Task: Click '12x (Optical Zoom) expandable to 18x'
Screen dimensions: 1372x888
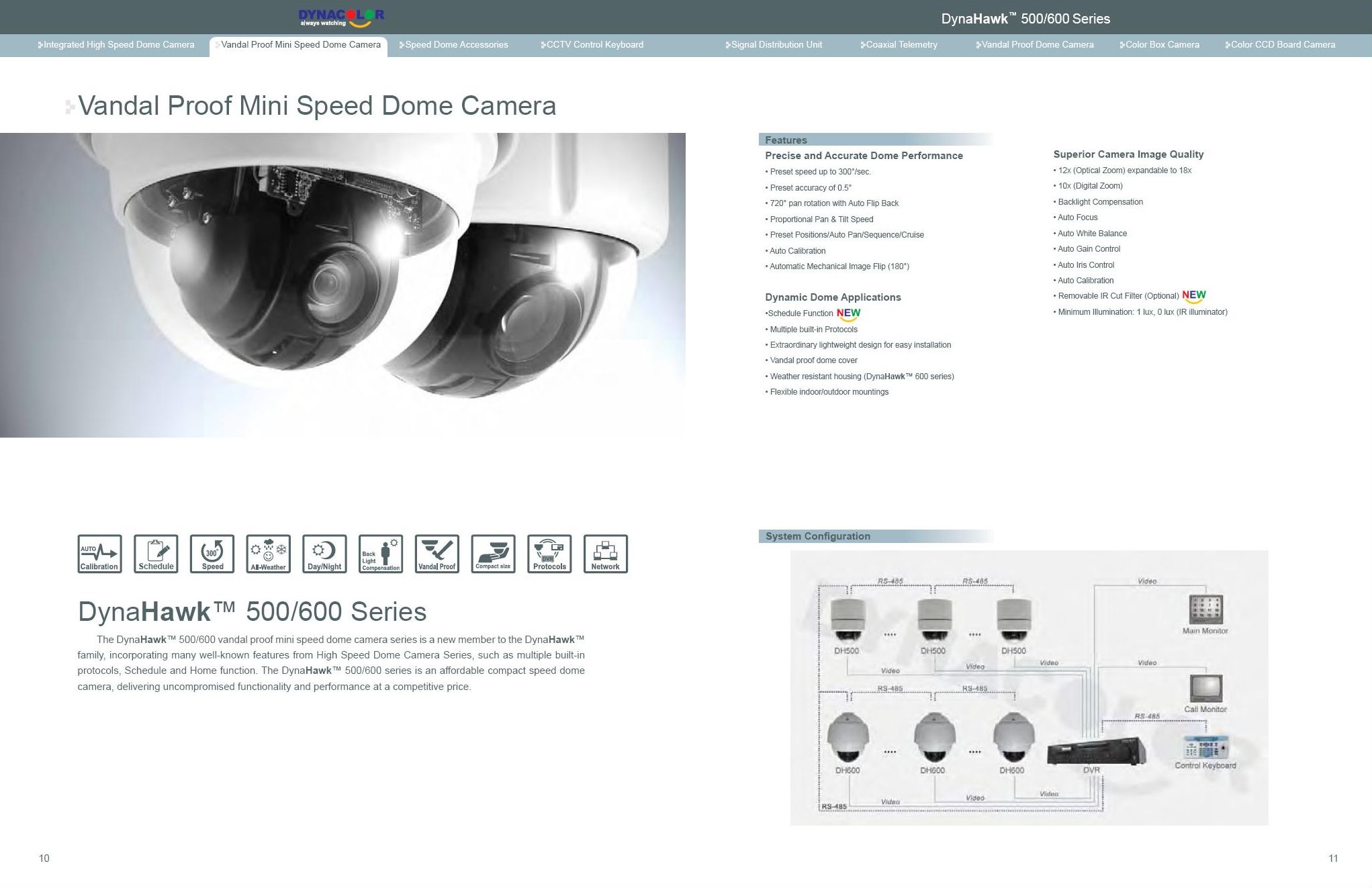Action: tap(1122, 170)
